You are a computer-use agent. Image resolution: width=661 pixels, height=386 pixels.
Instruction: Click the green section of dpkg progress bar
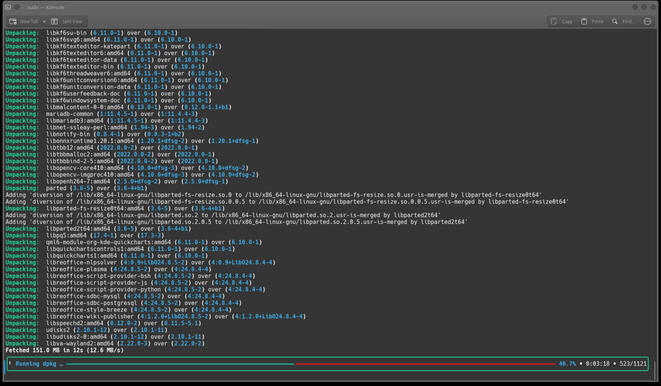[180, 364]
